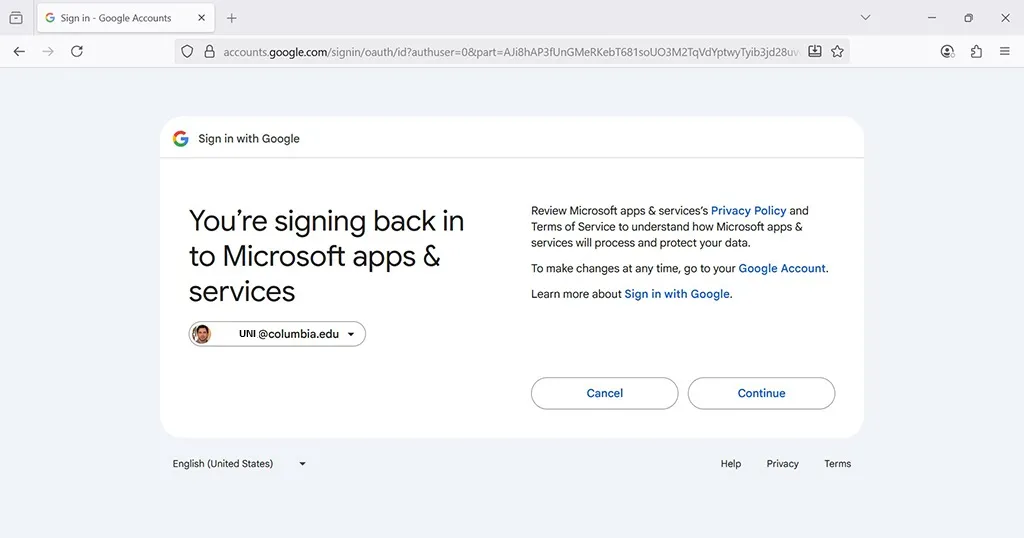Click the padlock site security icon
Viewport: 1024px width, 538px height.
[209, 52]
